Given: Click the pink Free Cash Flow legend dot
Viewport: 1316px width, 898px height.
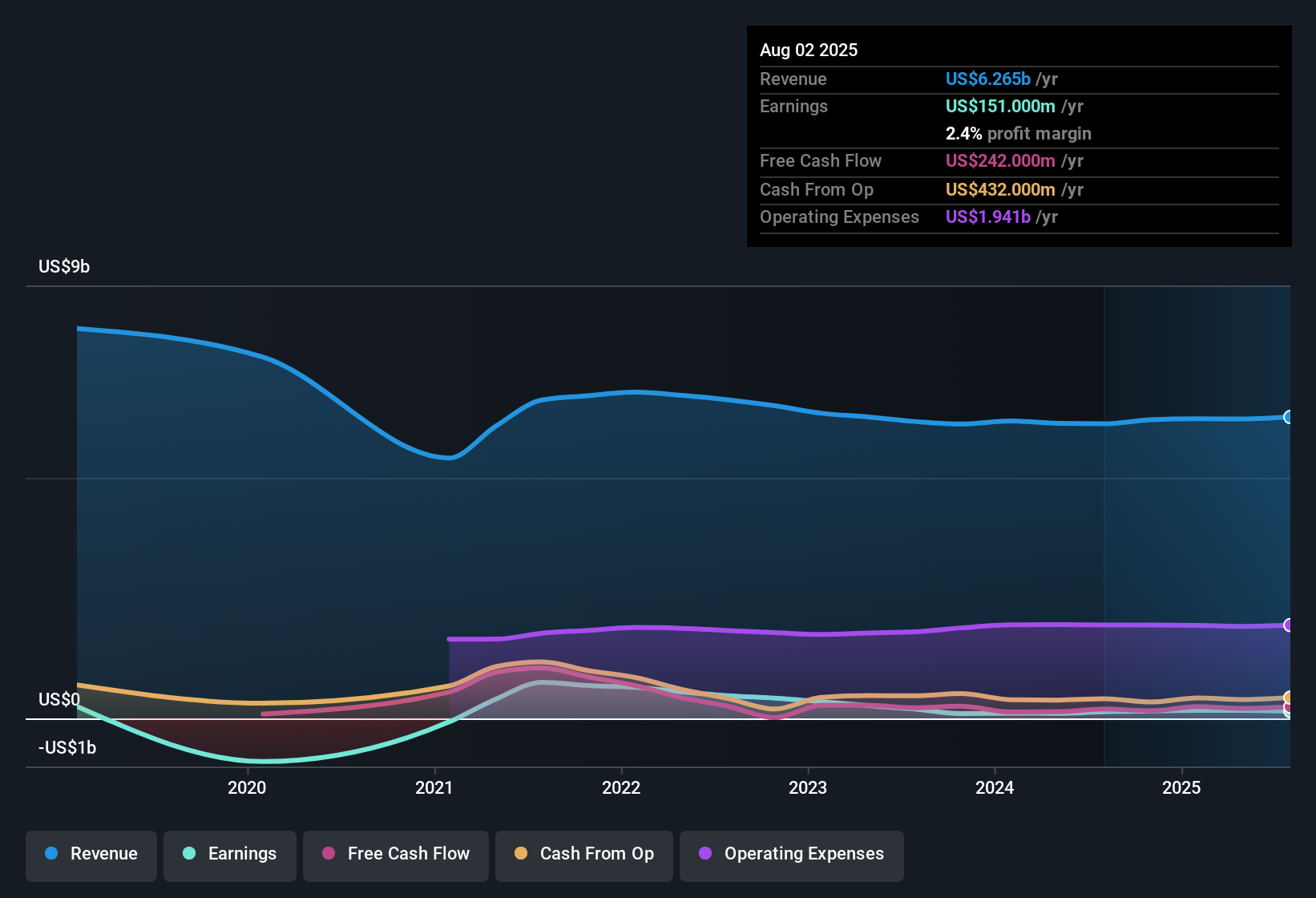Looking at the screenshot, I should click(327, 854).
